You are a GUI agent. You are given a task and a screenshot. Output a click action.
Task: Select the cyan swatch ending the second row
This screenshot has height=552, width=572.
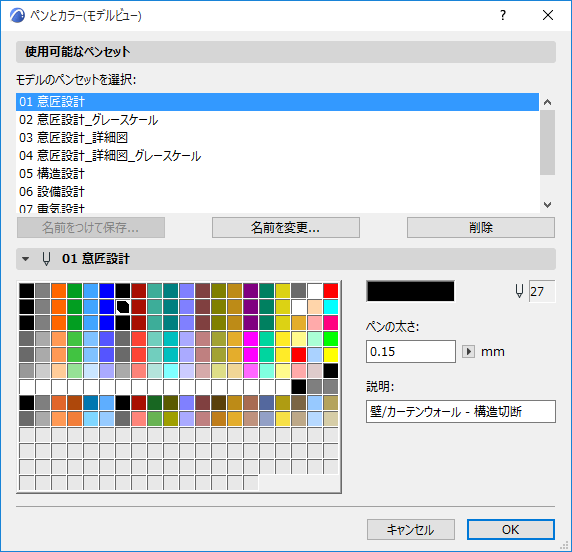tap(331, 307)
